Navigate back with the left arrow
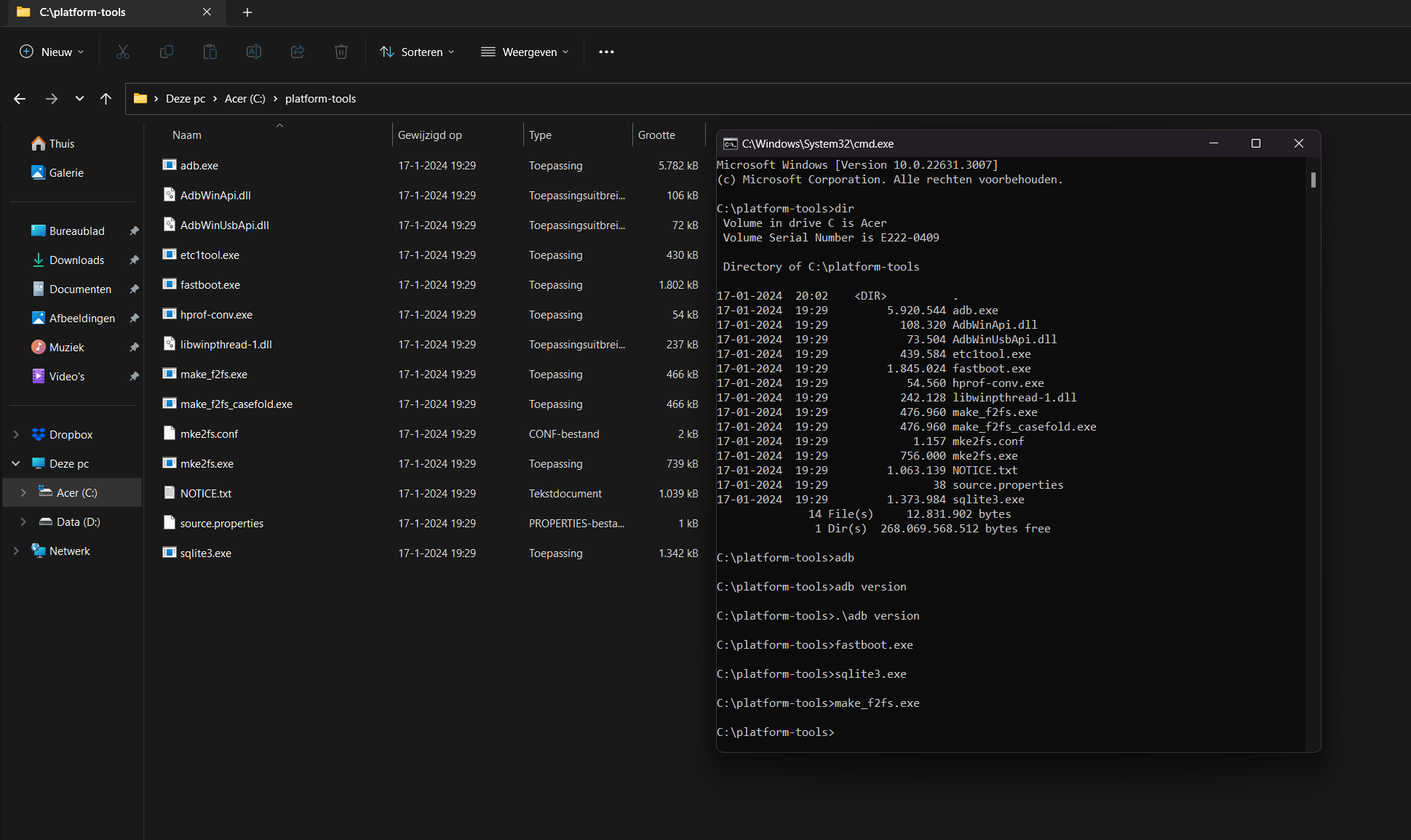This screenshot has width=1411, height=840. (20, 99)
